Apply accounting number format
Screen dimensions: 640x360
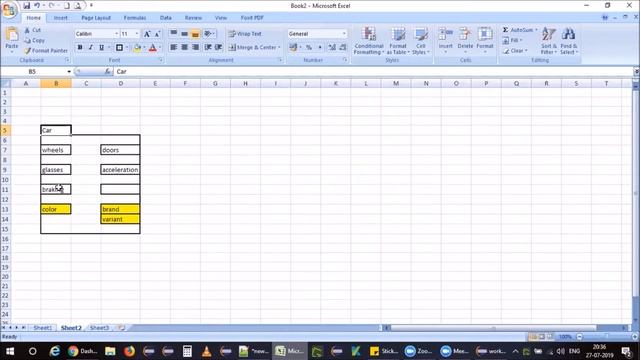click(293, 47)
